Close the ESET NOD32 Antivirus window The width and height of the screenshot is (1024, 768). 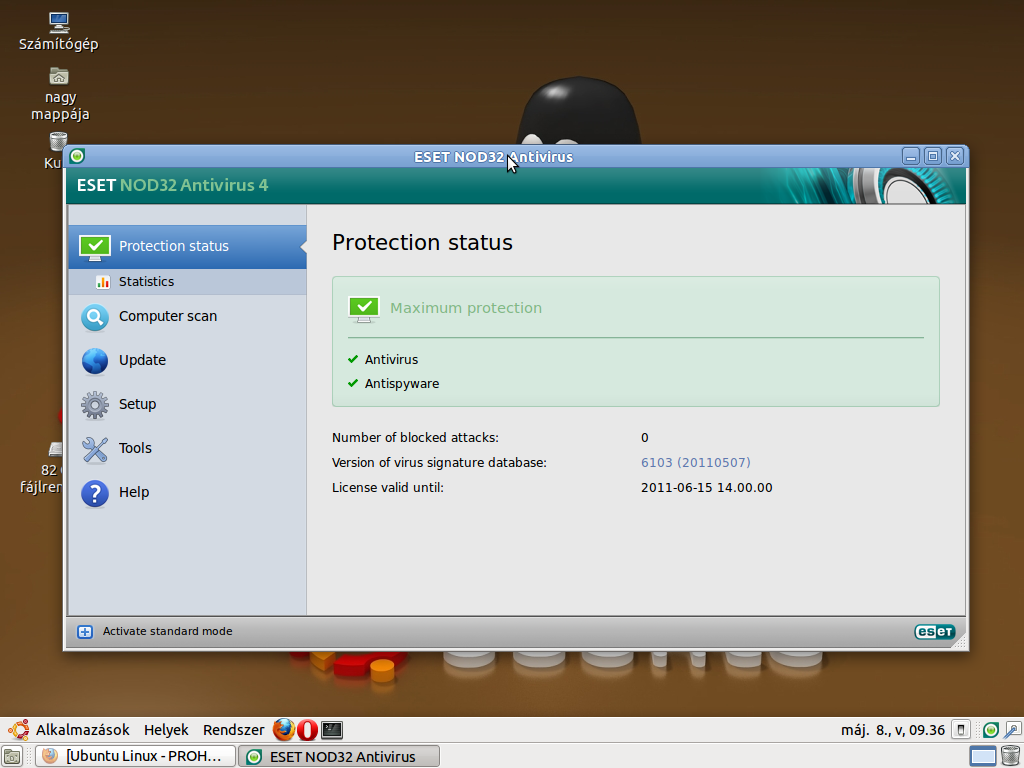[x=955, y=156]
